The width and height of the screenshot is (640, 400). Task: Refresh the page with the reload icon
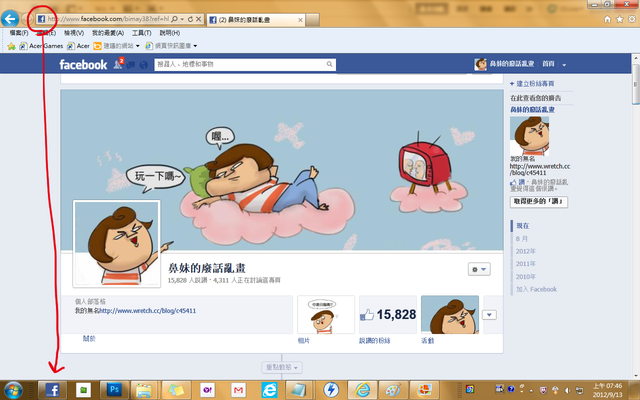[190, 19]
